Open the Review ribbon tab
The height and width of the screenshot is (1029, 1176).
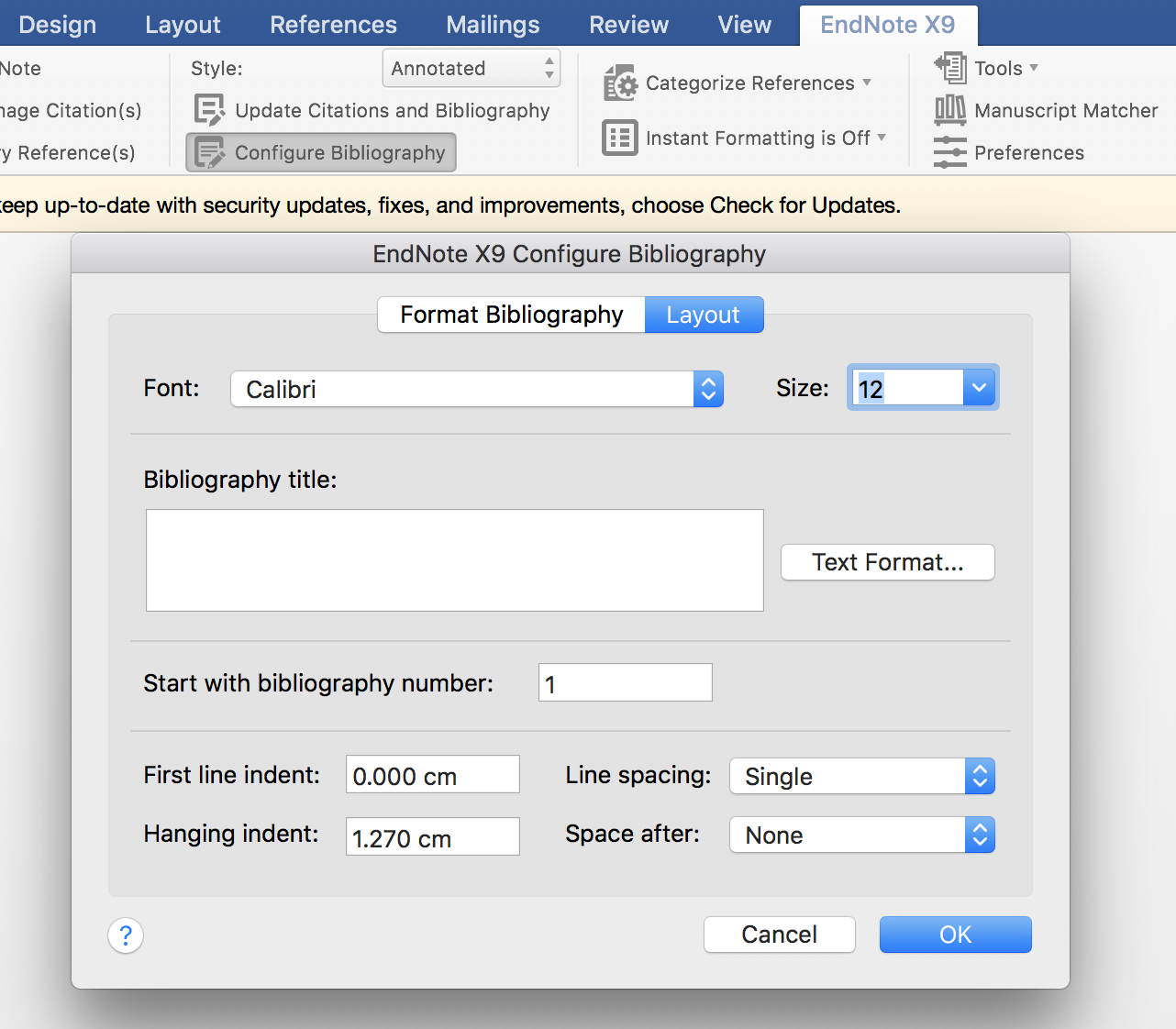628,25
